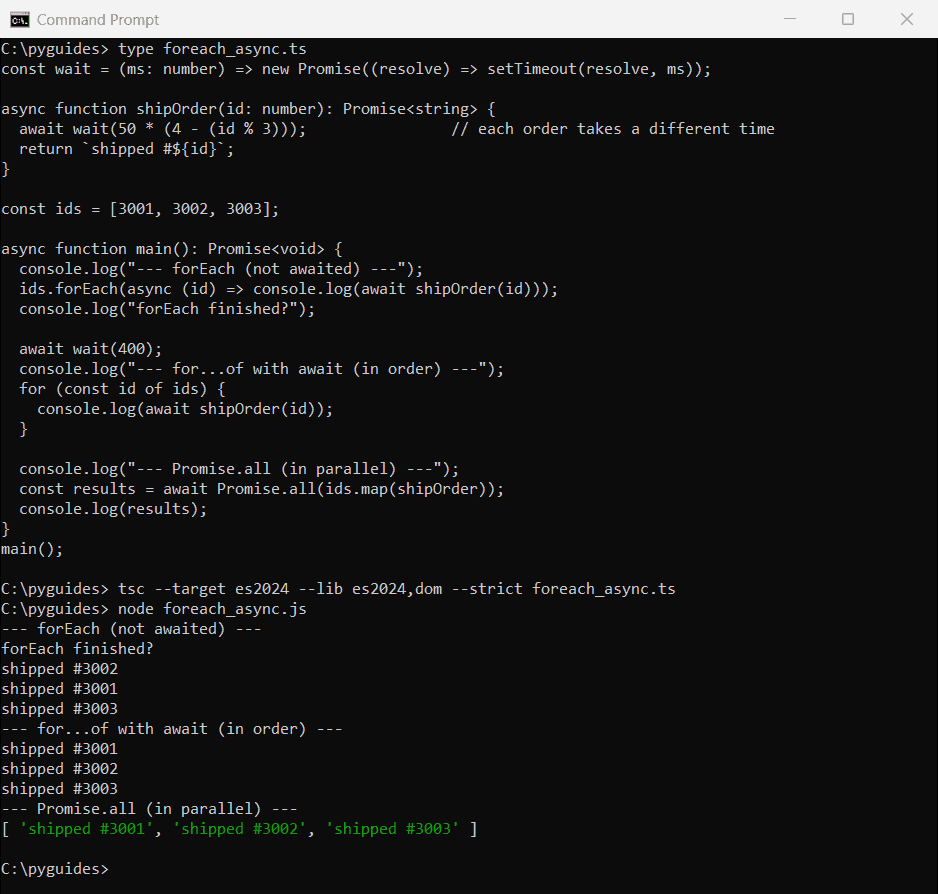This screenshot has height=894, width=938.
Task: Click the comment 'each order takes a different time'
Action: point(613,129)
